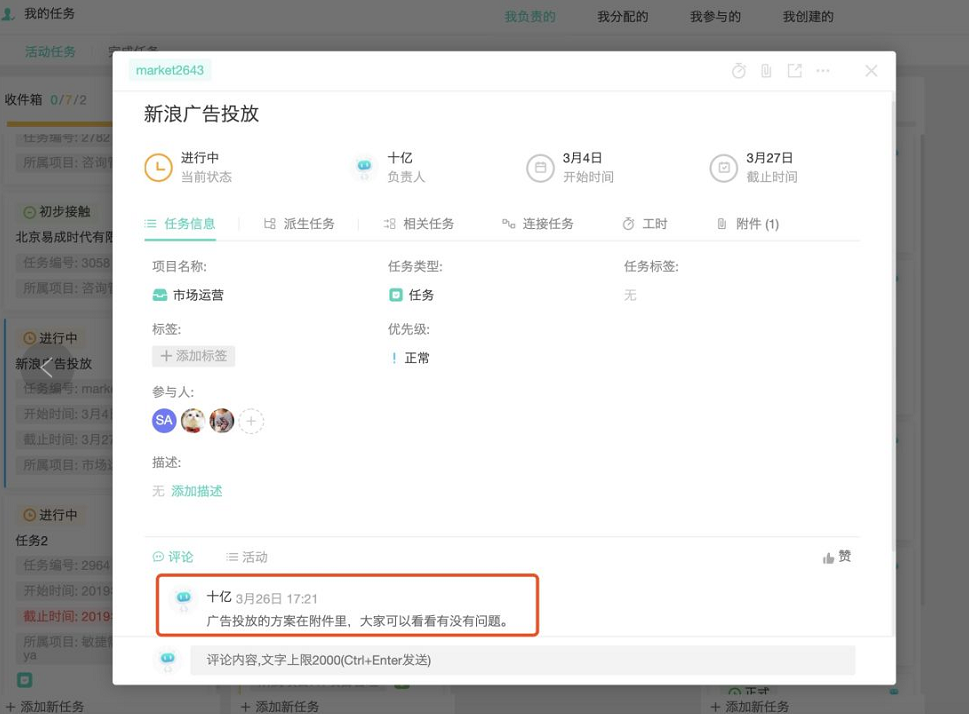Open the more options ellipsis menu
Image resolution: width=969 pixels, height=714 pixels.
823,71
